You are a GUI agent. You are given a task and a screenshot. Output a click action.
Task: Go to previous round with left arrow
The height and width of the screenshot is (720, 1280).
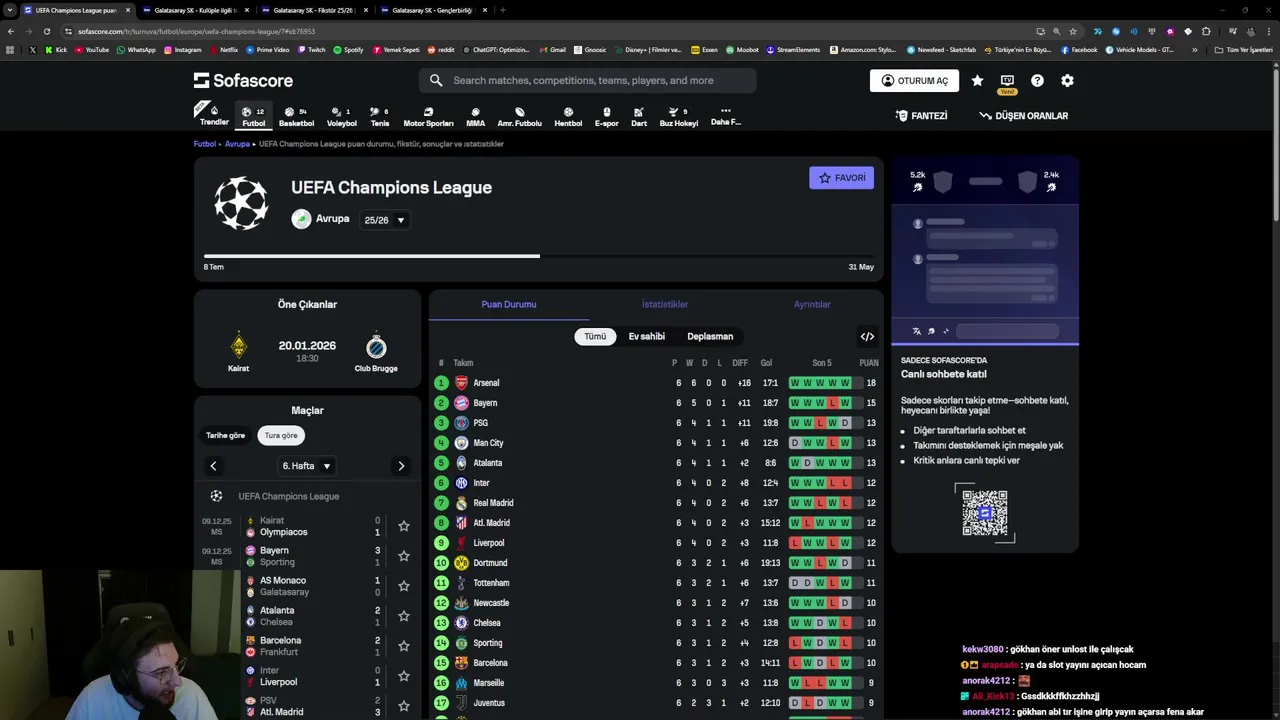click(x=213, y=466)
